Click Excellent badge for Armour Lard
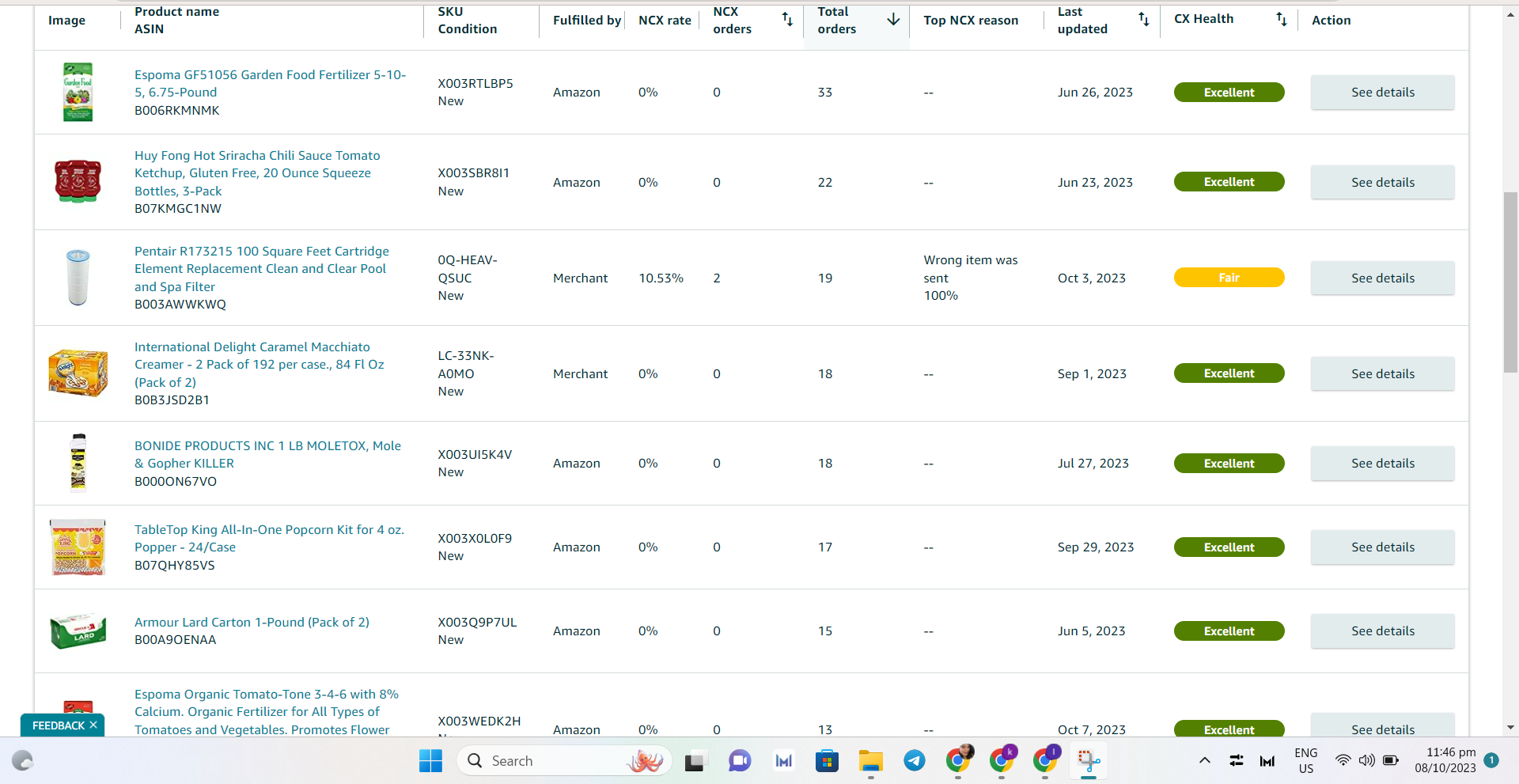Screen dimensions: 1519x784 [1229, 631]
